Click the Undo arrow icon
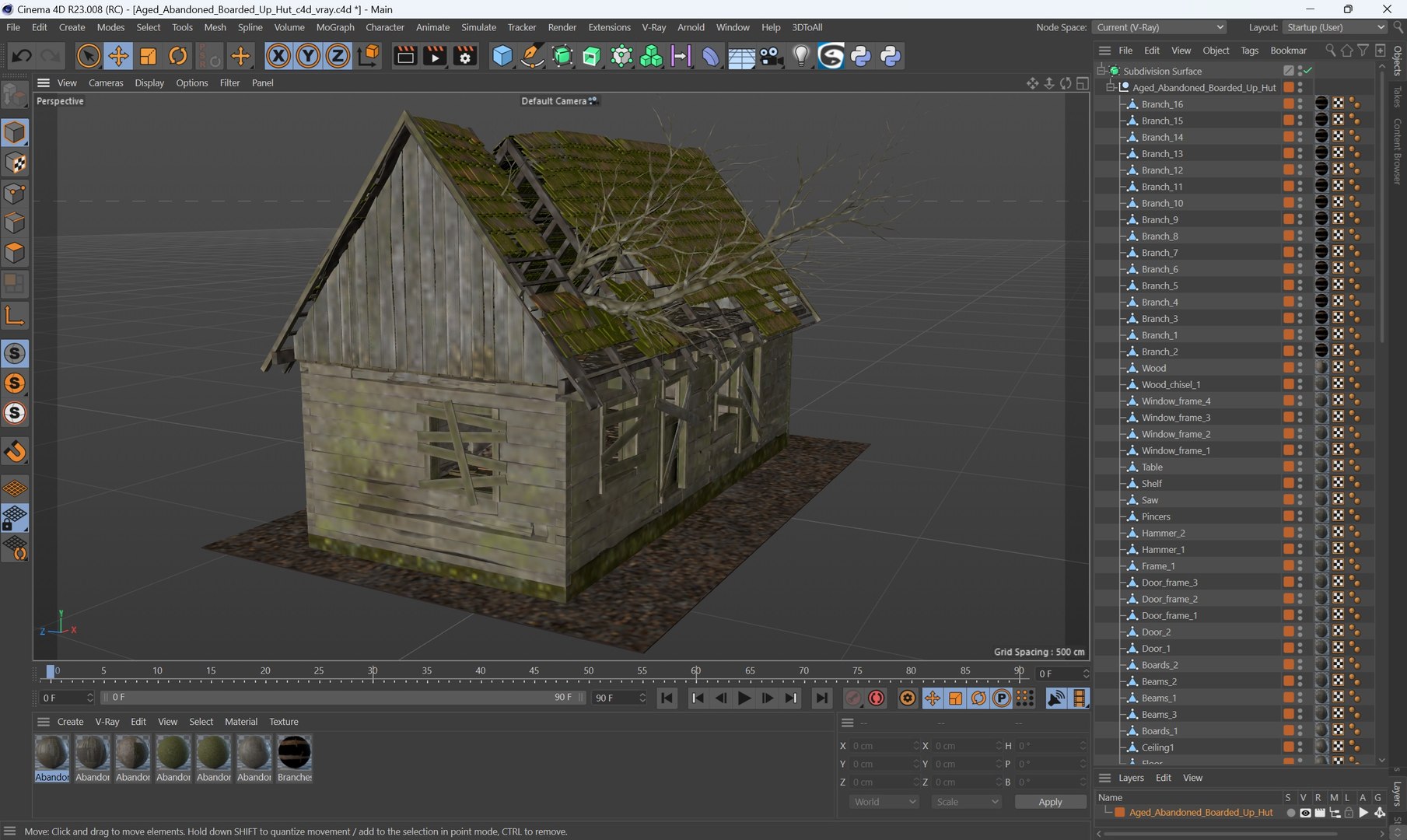This screenshot has width=1407, height=840. [x=22, y=56]
